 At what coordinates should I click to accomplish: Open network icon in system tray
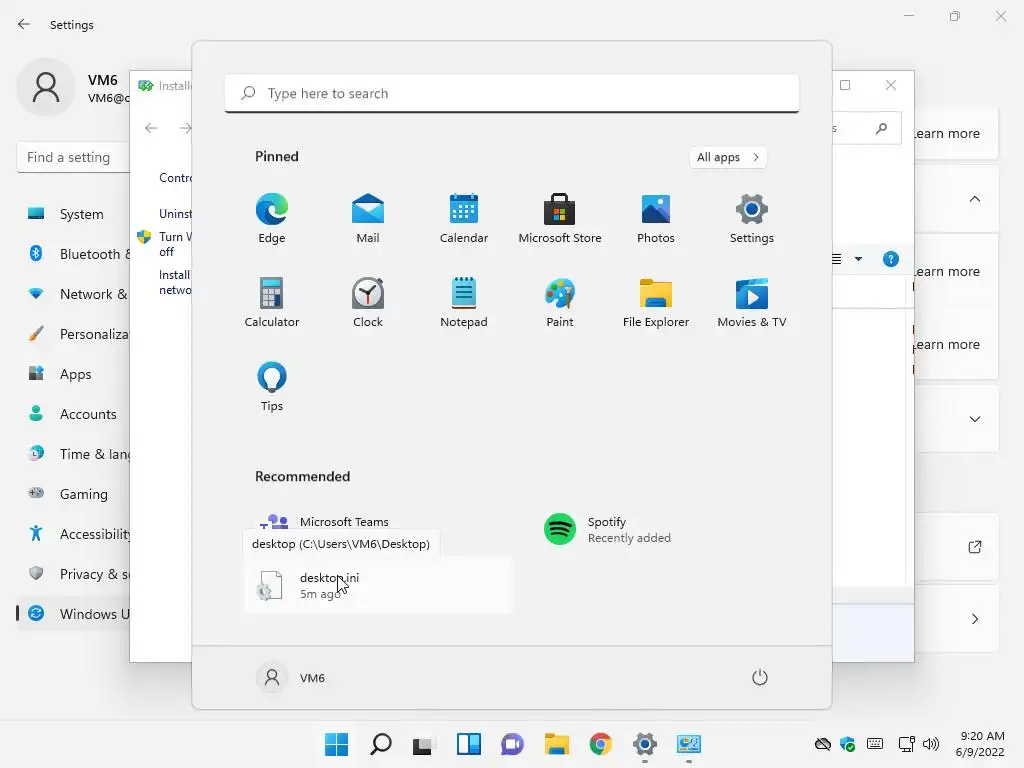click(906, 744)
